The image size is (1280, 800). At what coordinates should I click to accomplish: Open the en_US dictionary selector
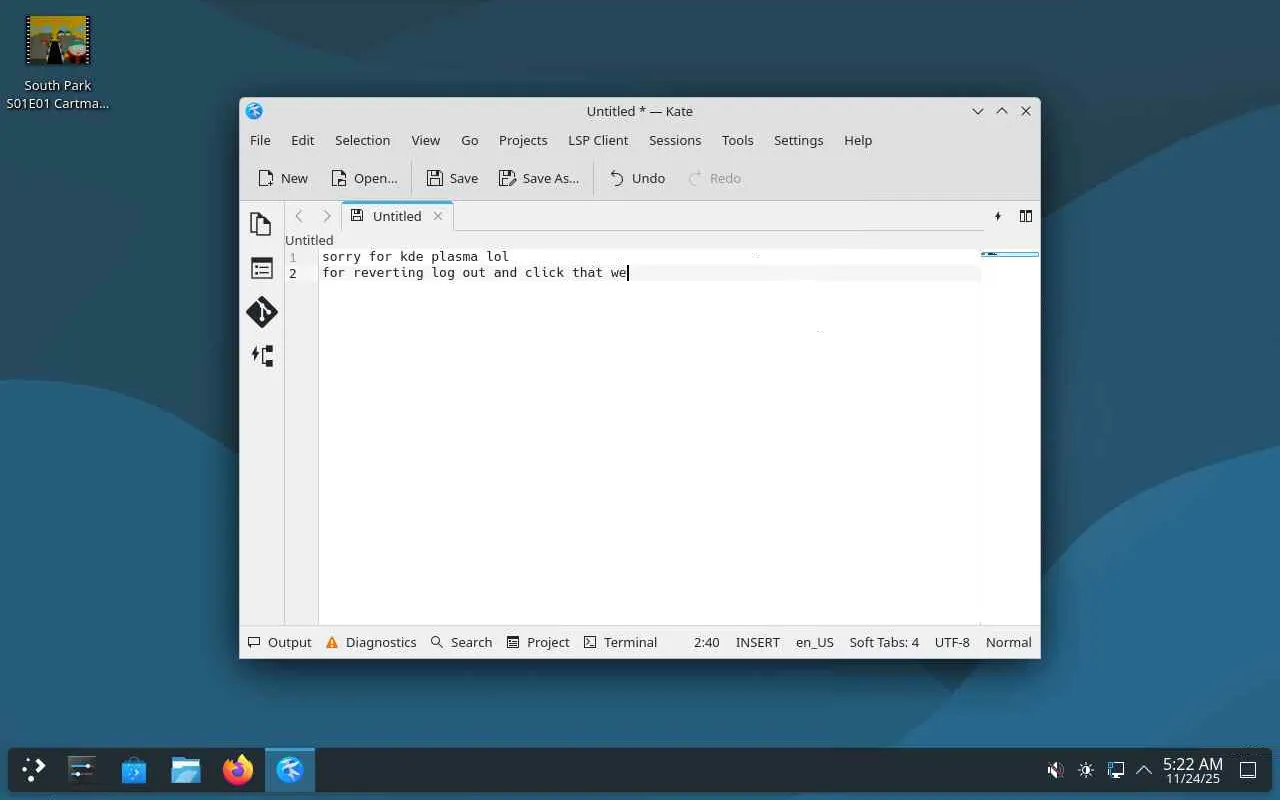(814, 642)
